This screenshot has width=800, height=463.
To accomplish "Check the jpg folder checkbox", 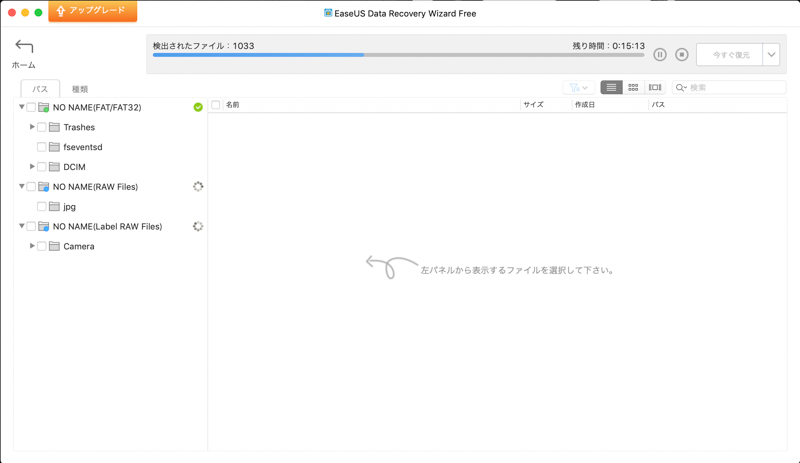I will (x=42, y=207).
